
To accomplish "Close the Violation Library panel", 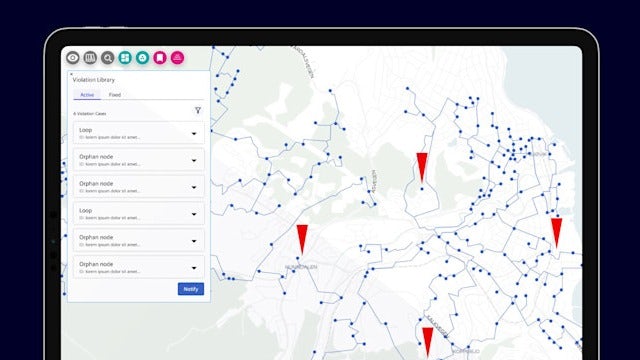I will (71, 74).
